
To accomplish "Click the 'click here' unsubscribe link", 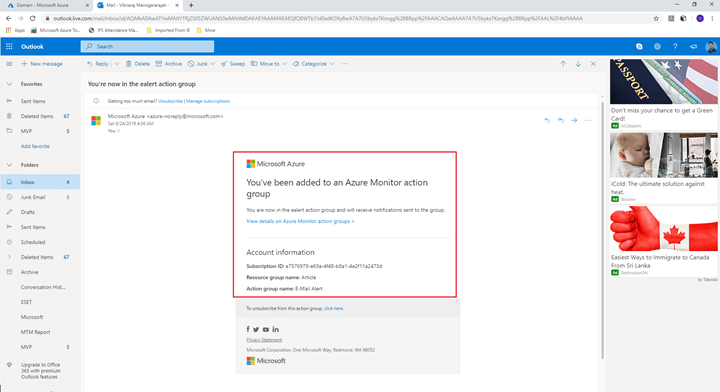I will coord(333,308).
